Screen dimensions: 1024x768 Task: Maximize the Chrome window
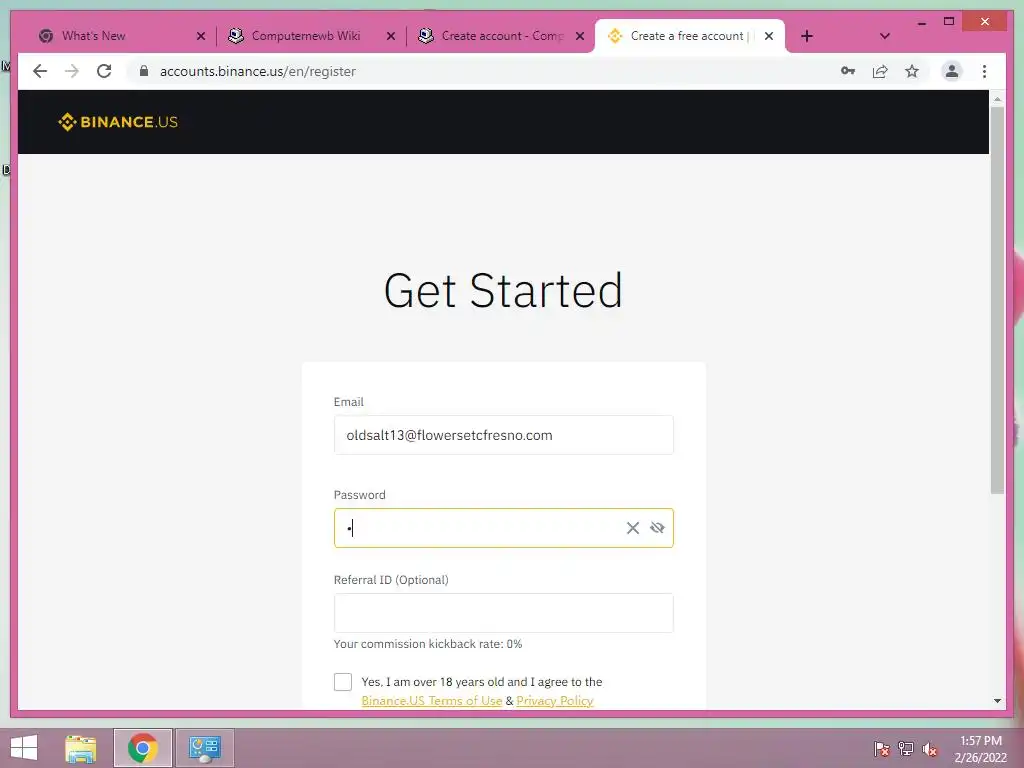(x=949, y=22)
